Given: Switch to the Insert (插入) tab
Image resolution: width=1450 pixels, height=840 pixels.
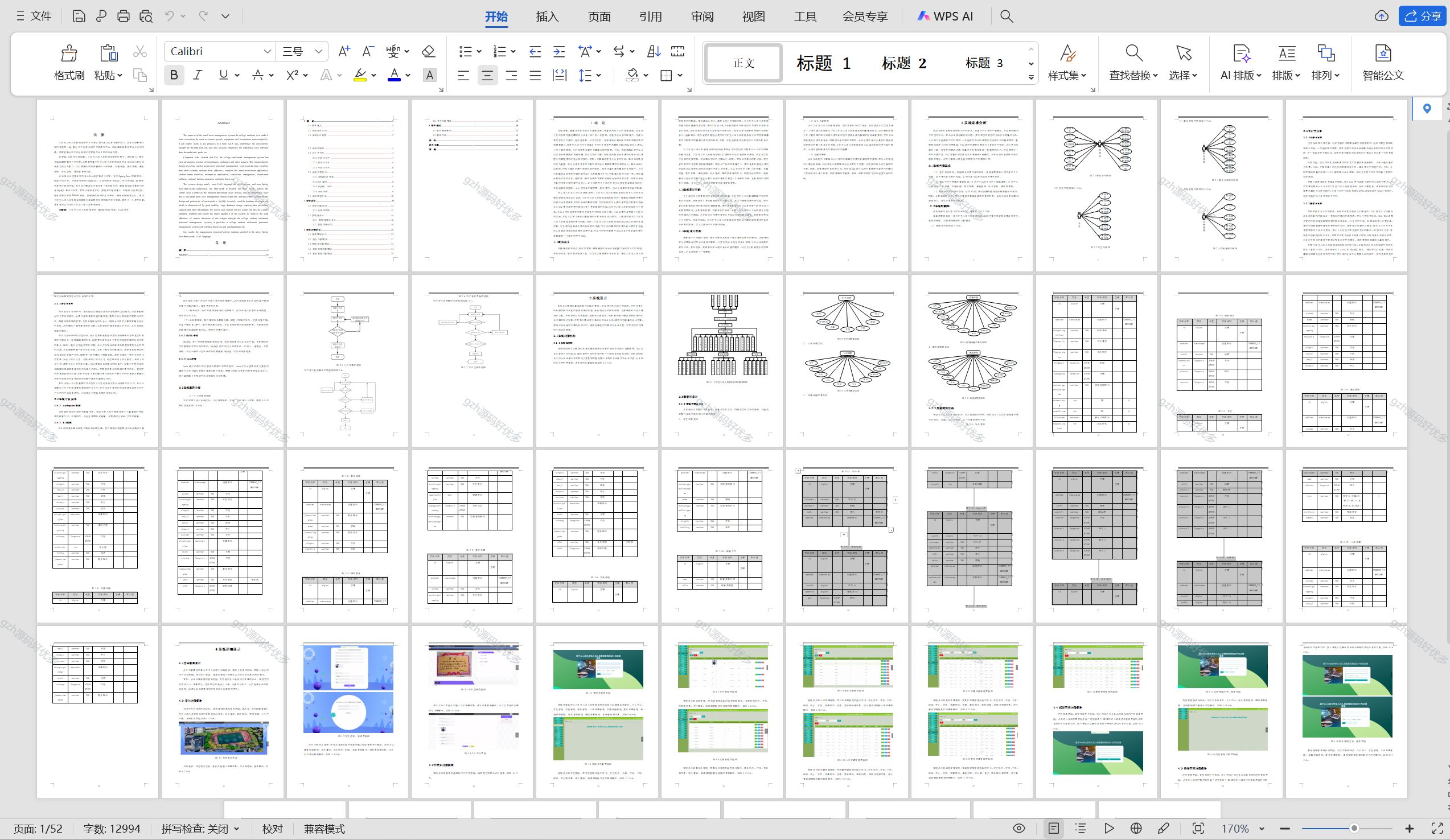Looking at the screenshot, I should tap(547, 16).
